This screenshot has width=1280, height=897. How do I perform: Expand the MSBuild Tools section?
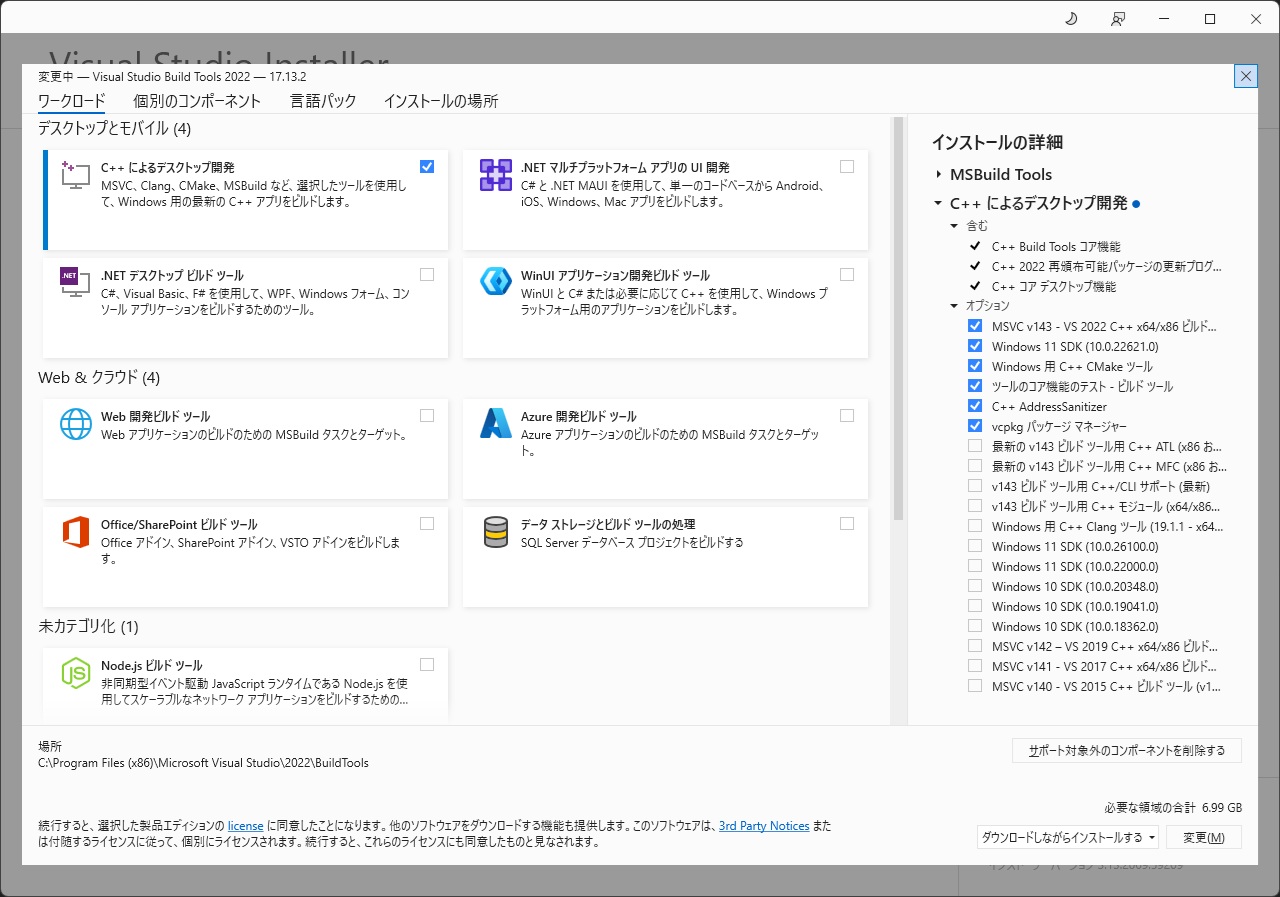[939, 175]
